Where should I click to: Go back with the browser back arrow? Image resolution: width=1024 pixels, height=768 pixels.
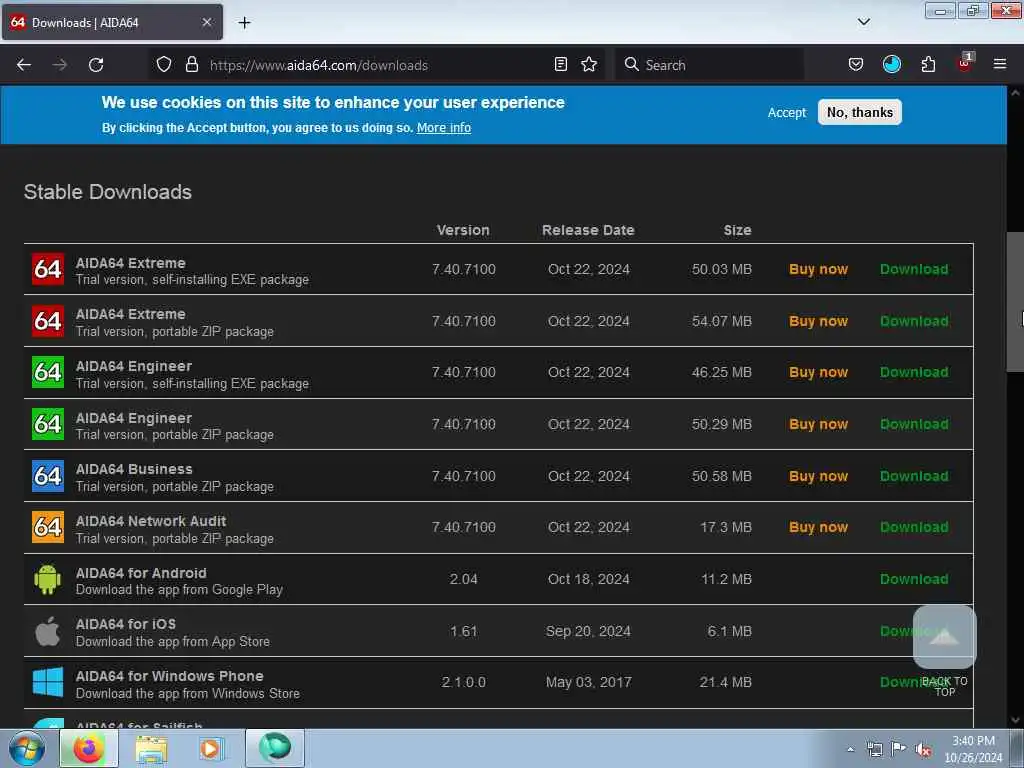pyautogui.click(x=24, y=65)
